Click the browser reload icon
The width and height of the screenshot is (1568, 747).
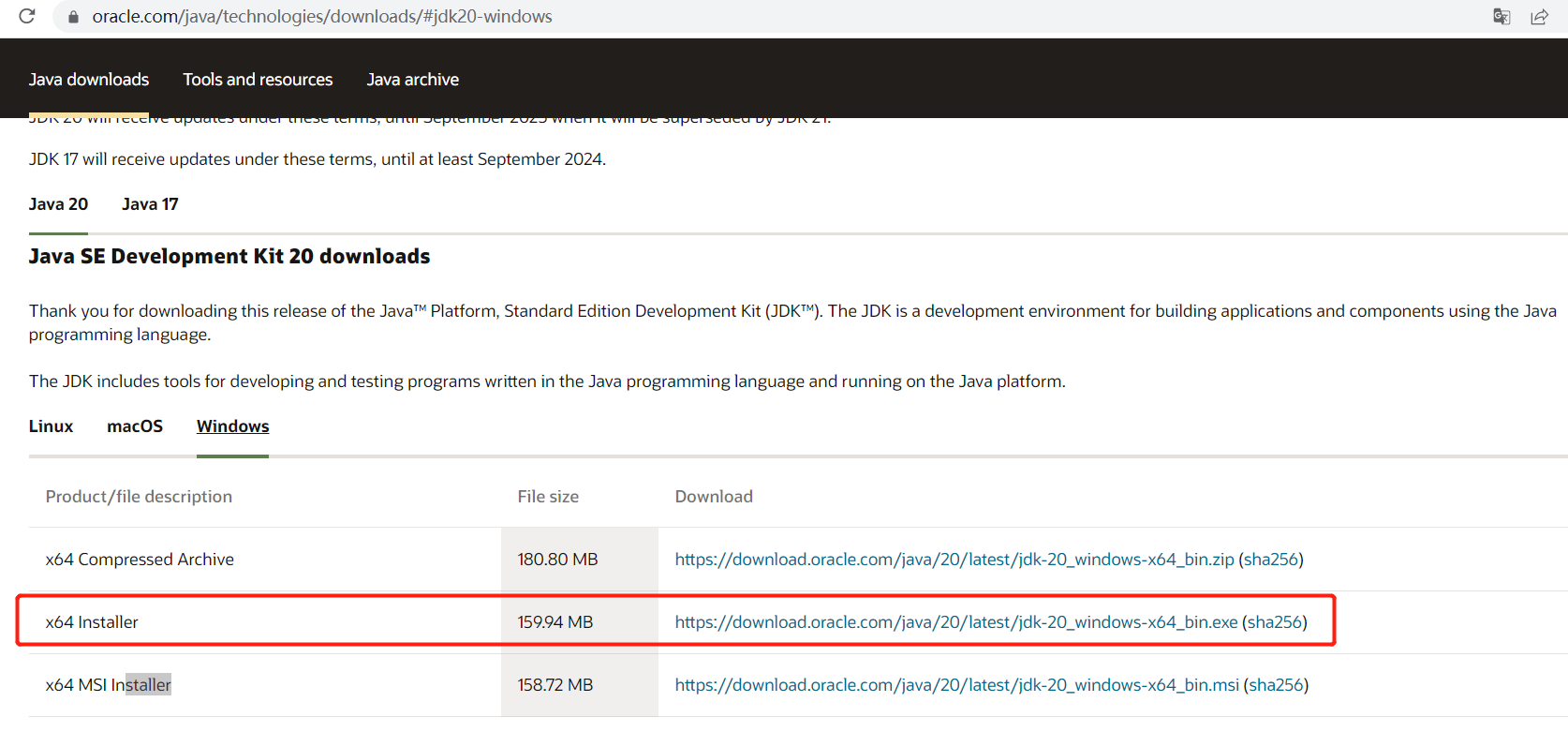tap(26, 16)
